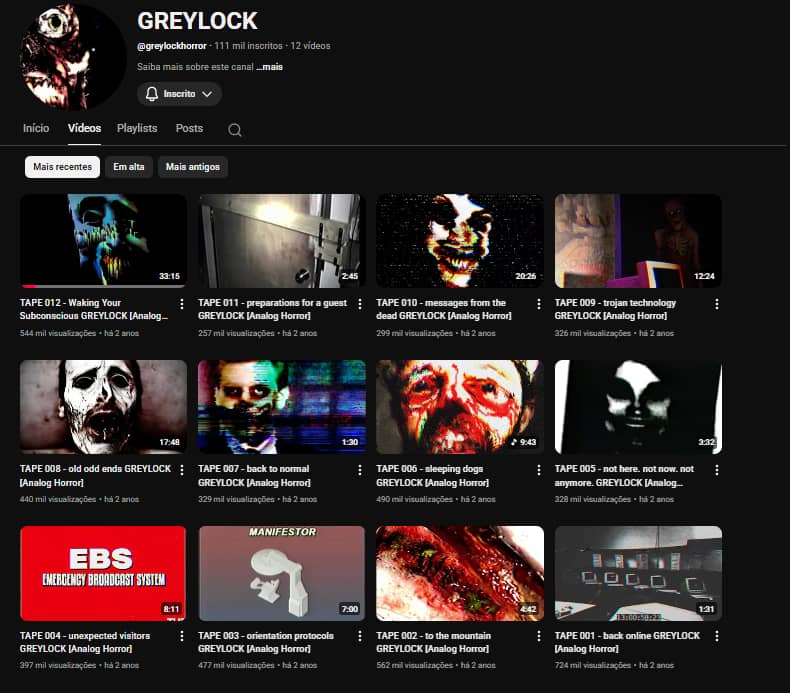Screen dimensions: 790x693
Task: Open 'TAPE 007 - back to normal' title link
Action: pos(253,468)
